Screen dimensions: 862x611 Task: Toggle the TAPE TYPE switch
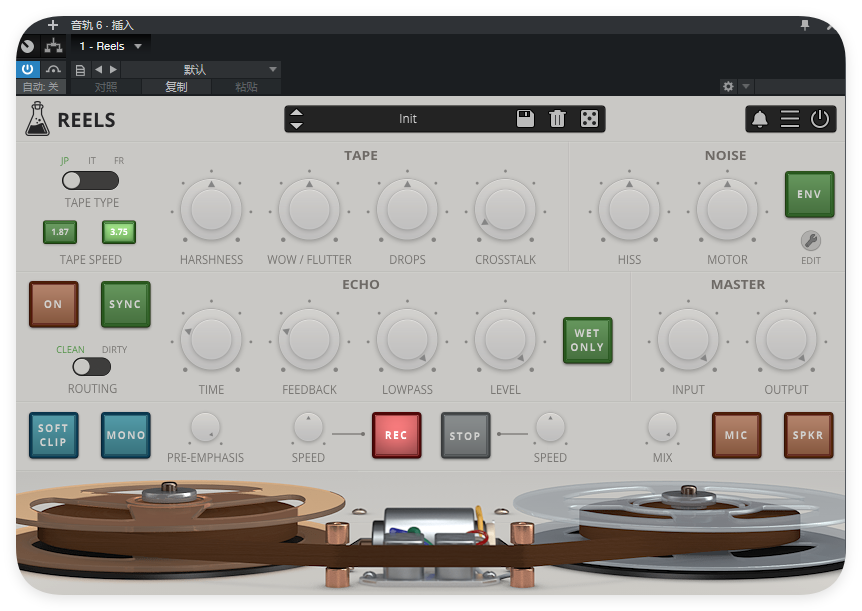click(90, 180)
